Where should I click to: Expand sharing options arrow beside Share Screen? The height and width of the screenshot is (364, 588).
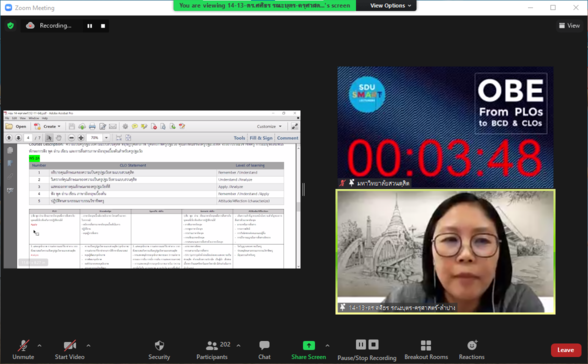(327, 346)
